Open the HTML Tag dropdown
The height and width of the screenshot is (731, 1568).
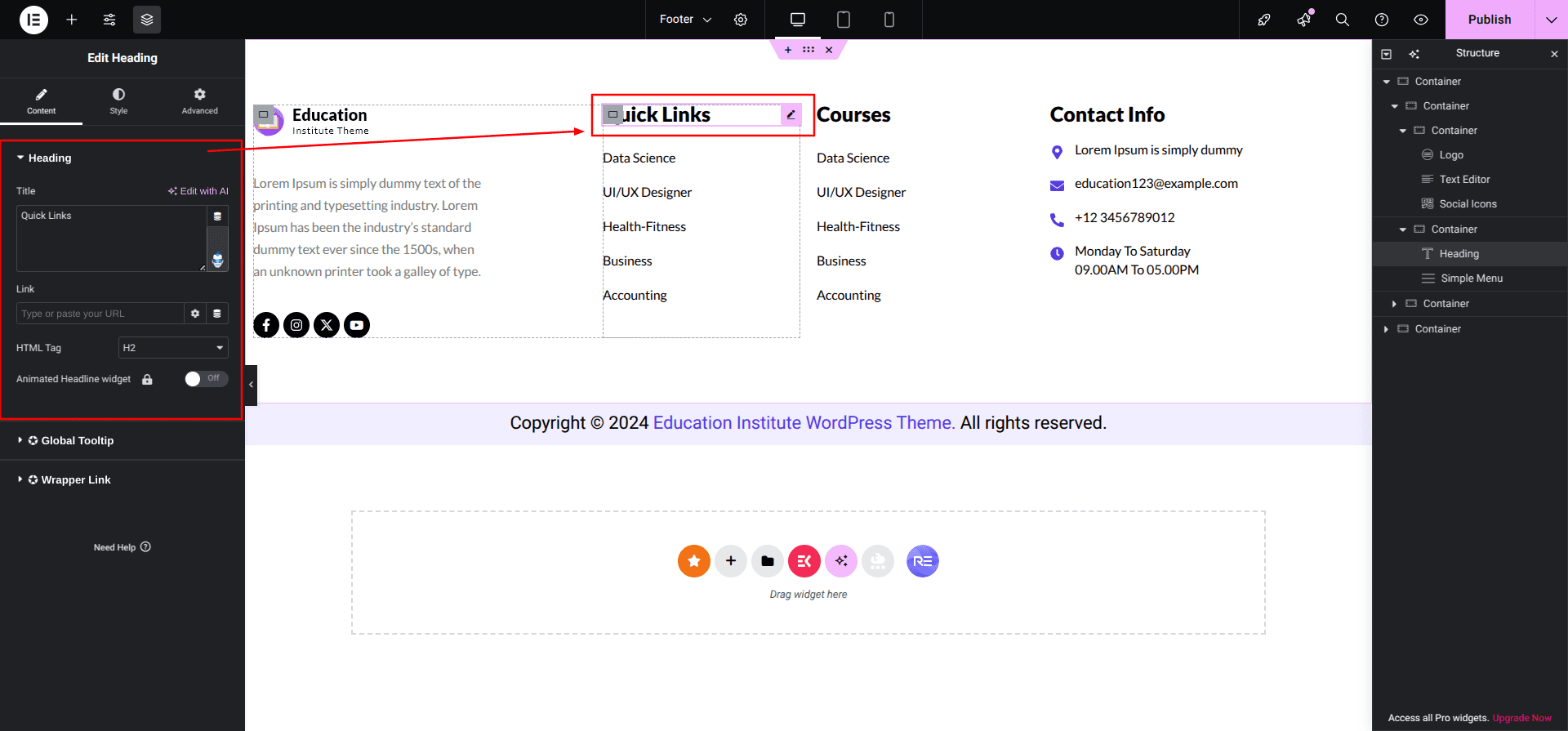point(173,348)
